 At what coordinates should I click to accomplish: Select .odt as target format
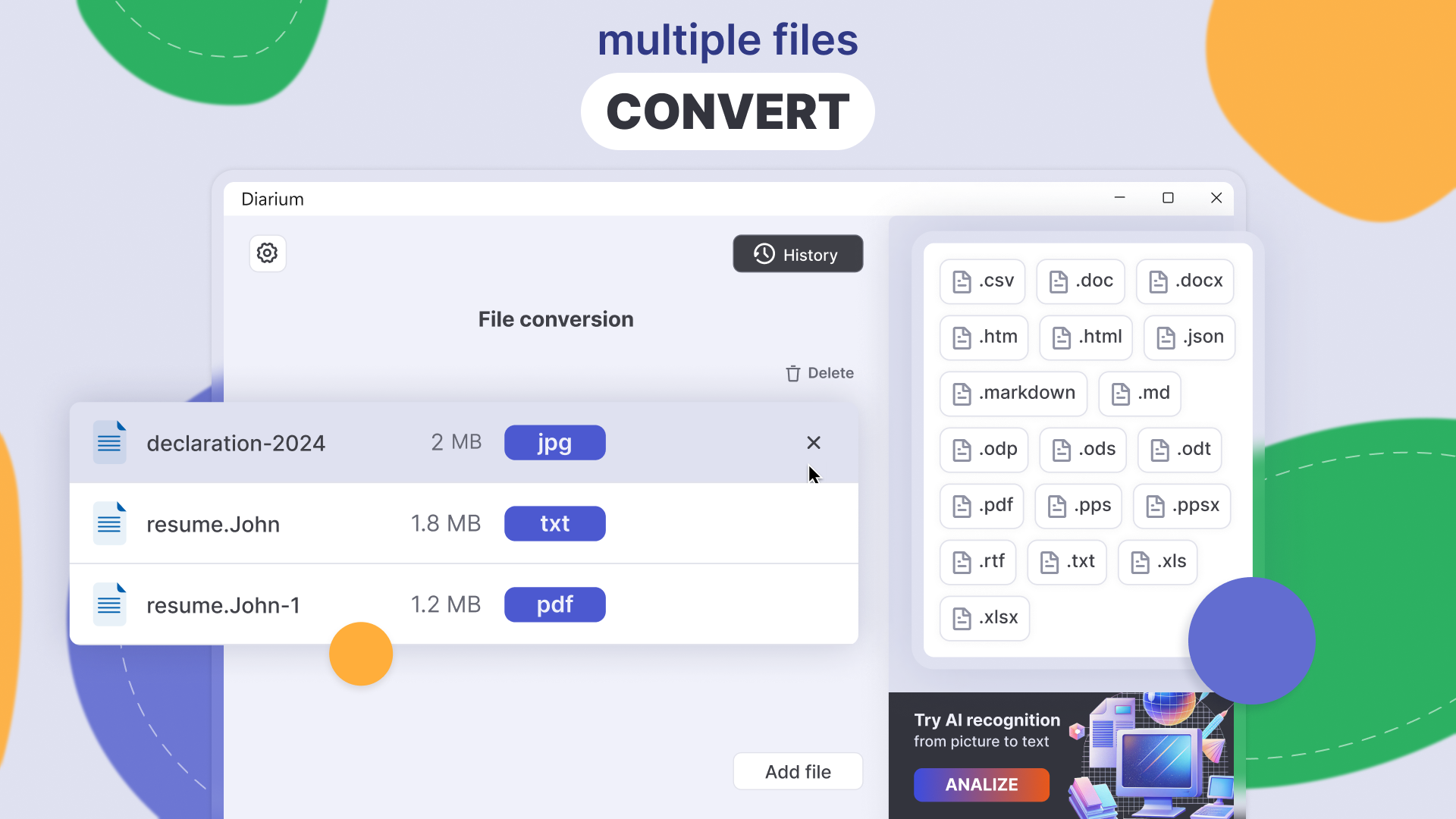click(x=1180, y=450)
